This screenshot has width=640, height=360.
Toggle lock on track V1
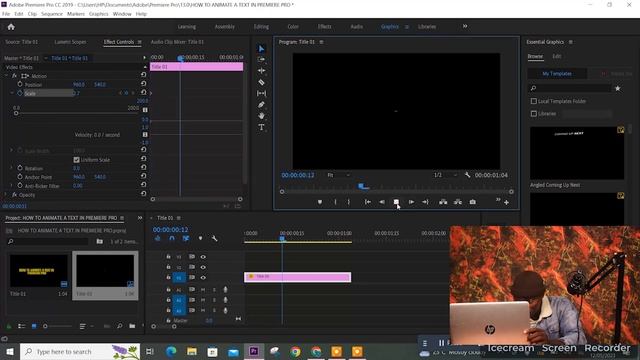tap(168, 278)
